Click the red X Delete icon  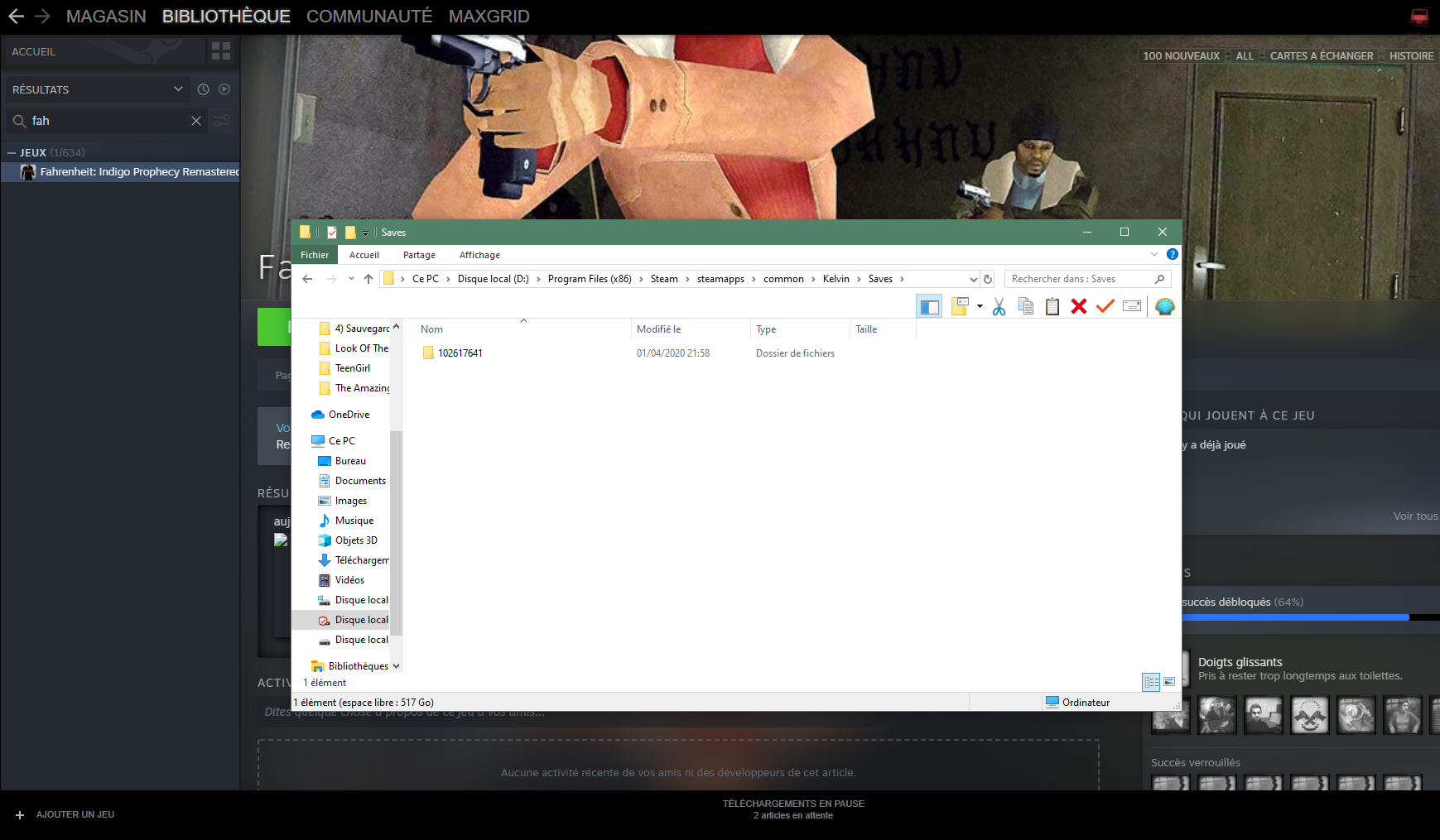coord(1078,307)
